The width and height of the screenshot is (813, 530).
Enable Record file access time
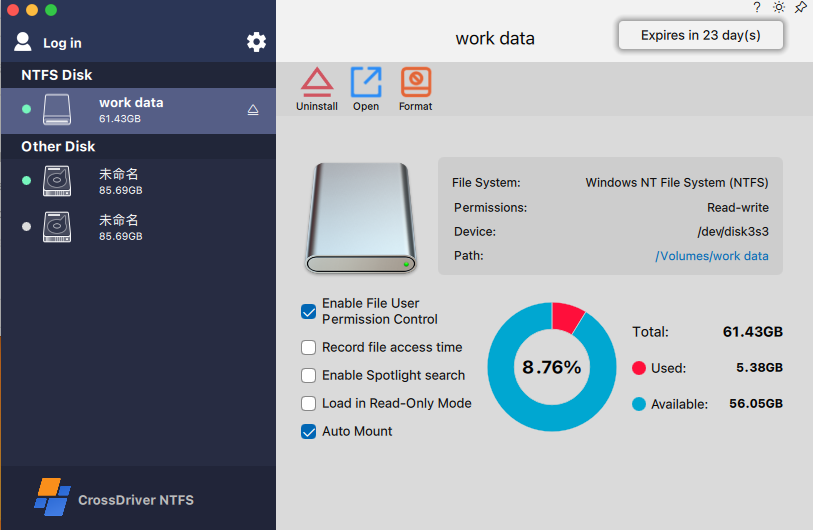tap(309, 348)
